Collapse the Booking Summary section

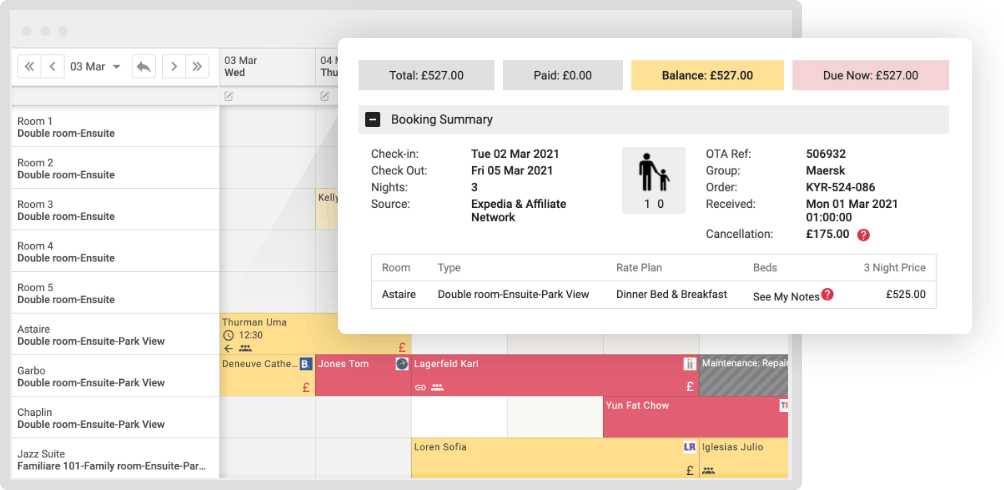coord(373,120)
